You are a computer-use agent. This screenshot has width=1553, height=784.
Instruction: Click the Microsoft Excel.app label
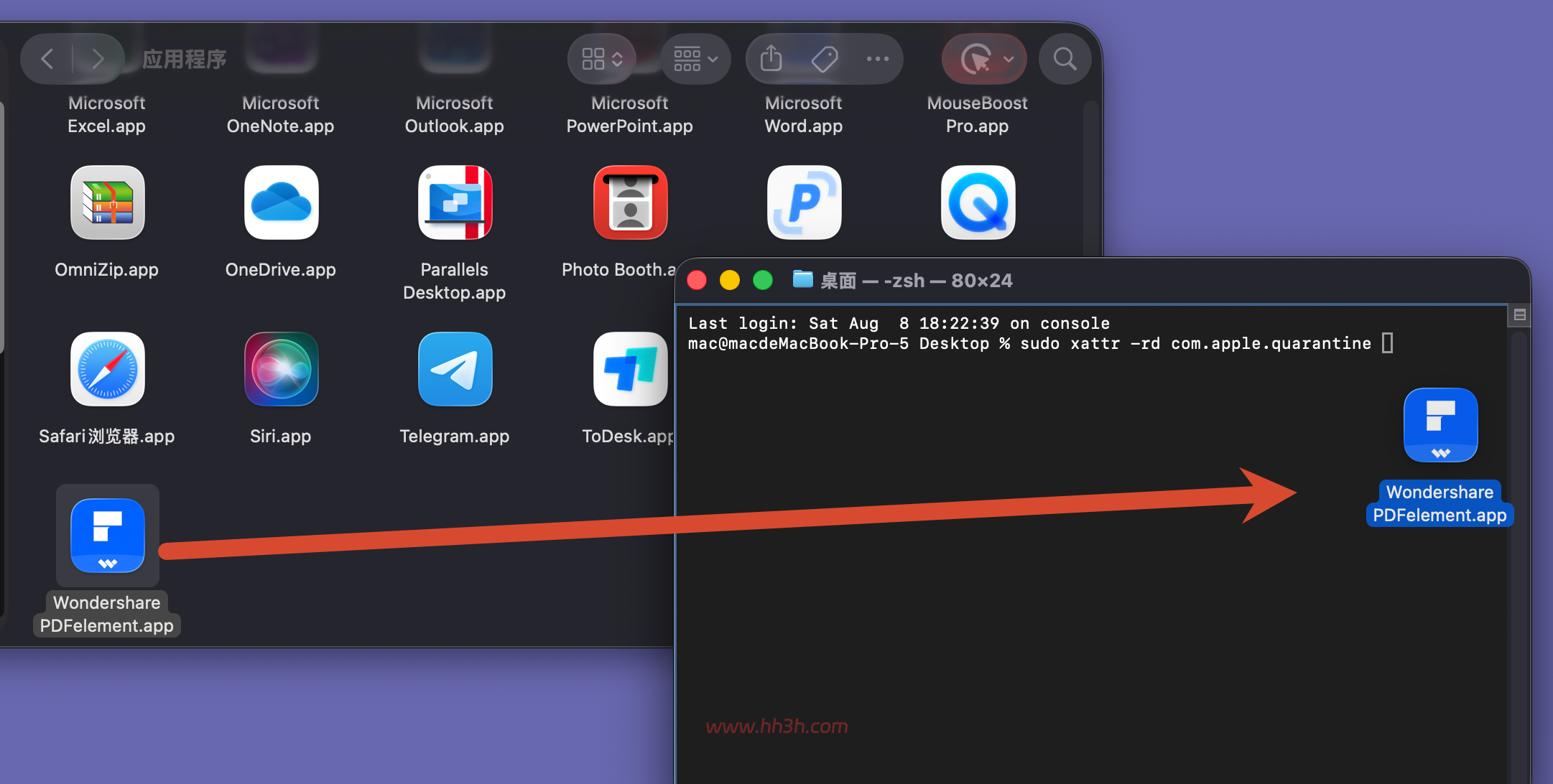[x=107, y=115]
